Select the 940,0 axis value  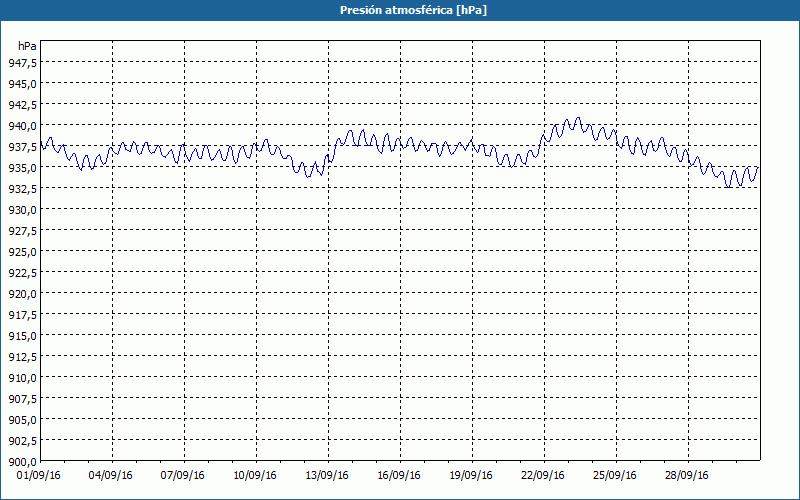[22, 126]
